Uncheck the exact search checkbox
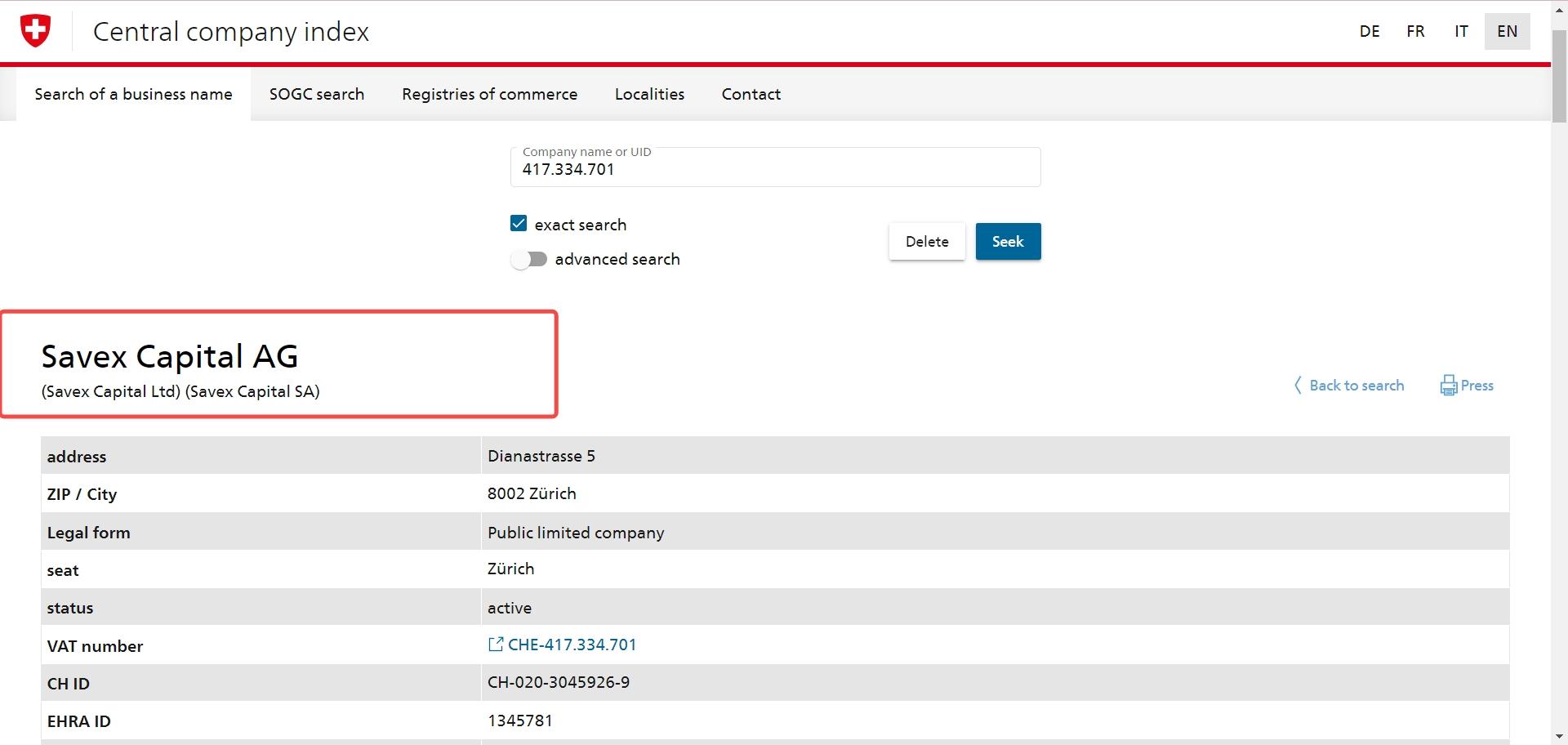1568x745 pixels. point(519,223)
